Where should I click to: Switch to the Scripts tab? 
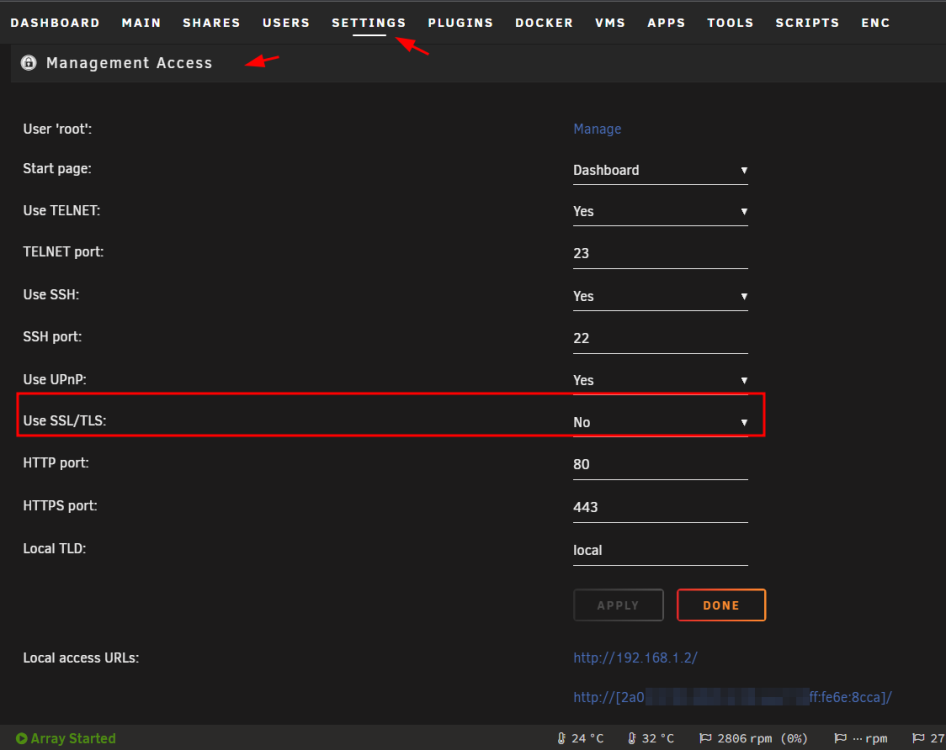[x=807, y=23]
